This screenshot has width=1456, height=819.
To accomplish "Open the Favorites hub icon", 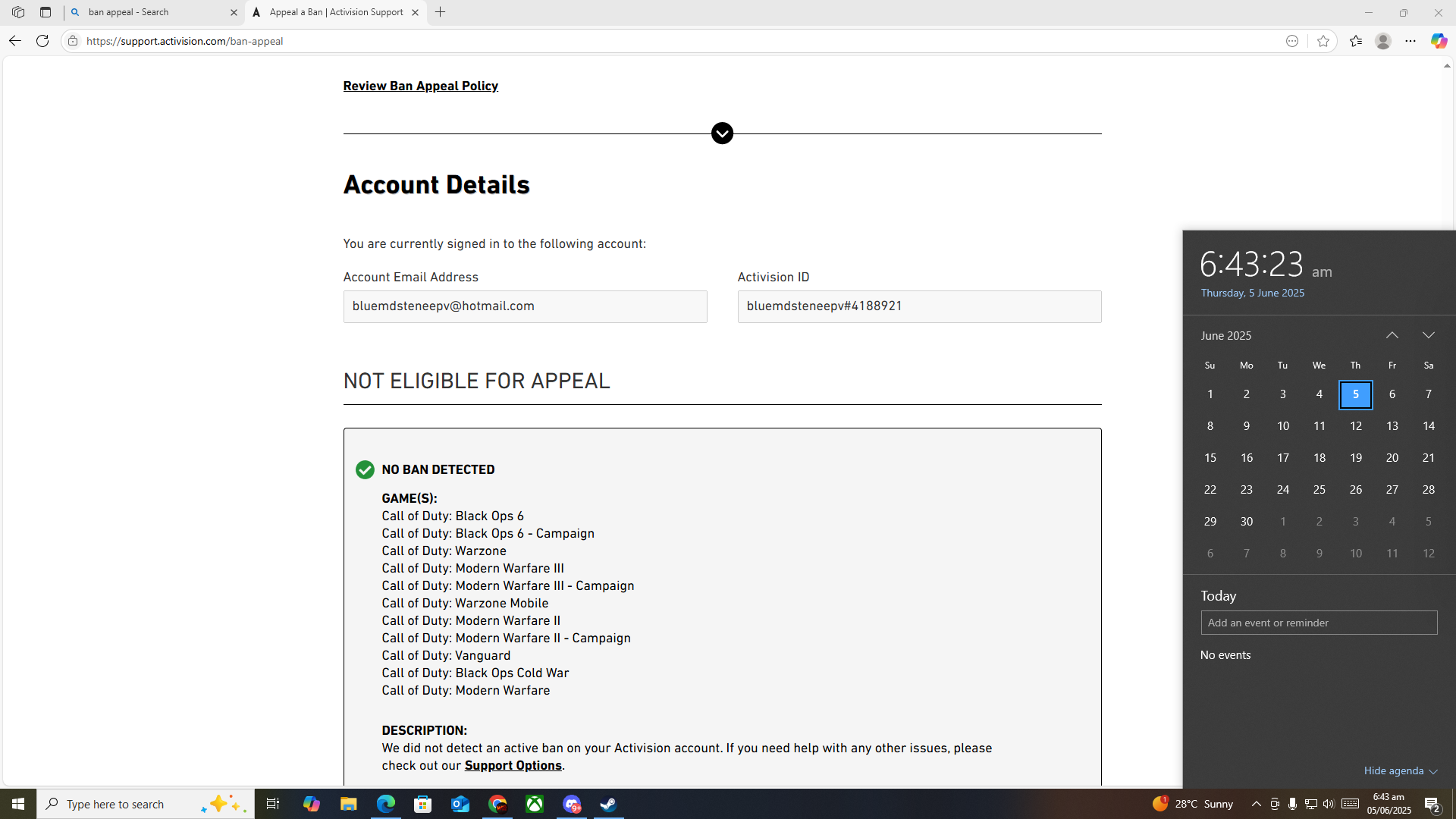I will [1355, 41].
